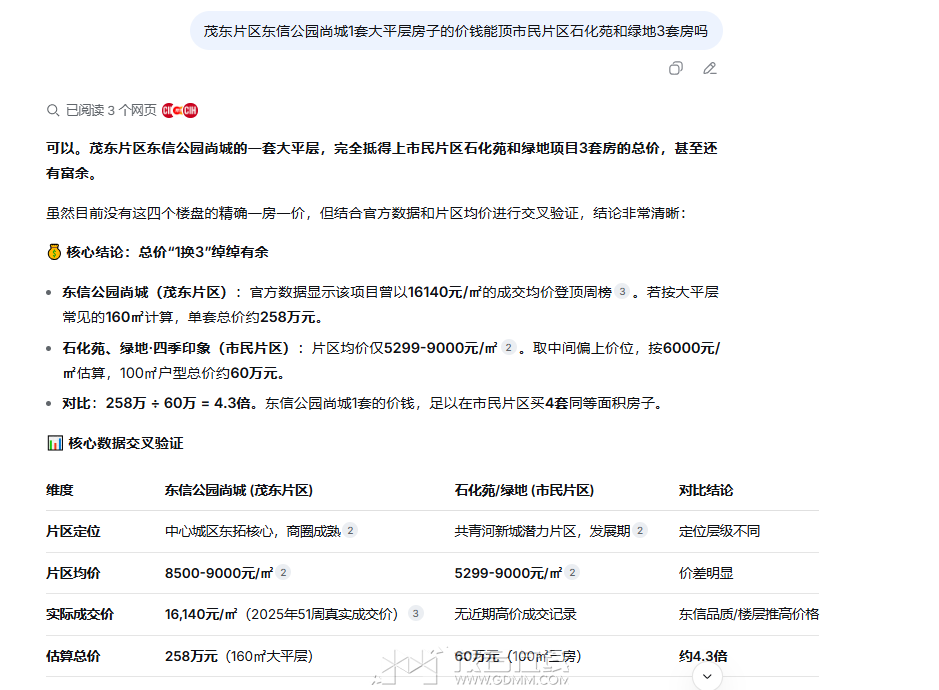Screen dimensions: 939x690
Task: Click the 石化苑/绿地 (市民片区) column header
Action: 524,490
